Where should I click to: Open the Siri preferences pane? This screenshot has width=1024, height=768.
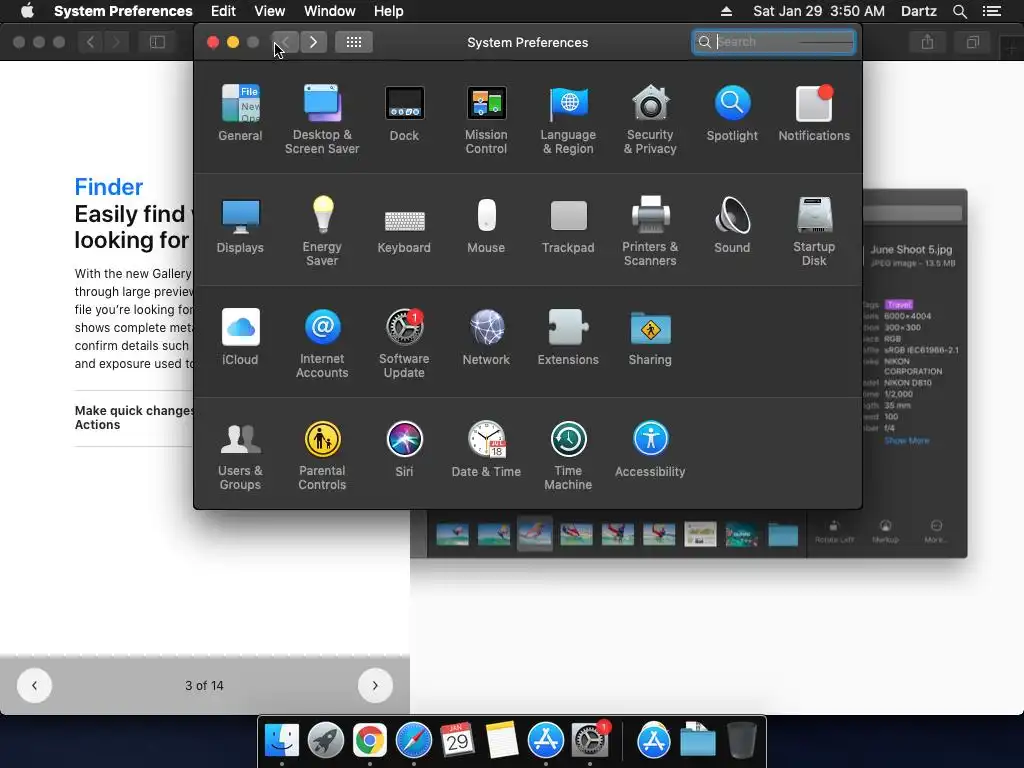coord(404,449)
